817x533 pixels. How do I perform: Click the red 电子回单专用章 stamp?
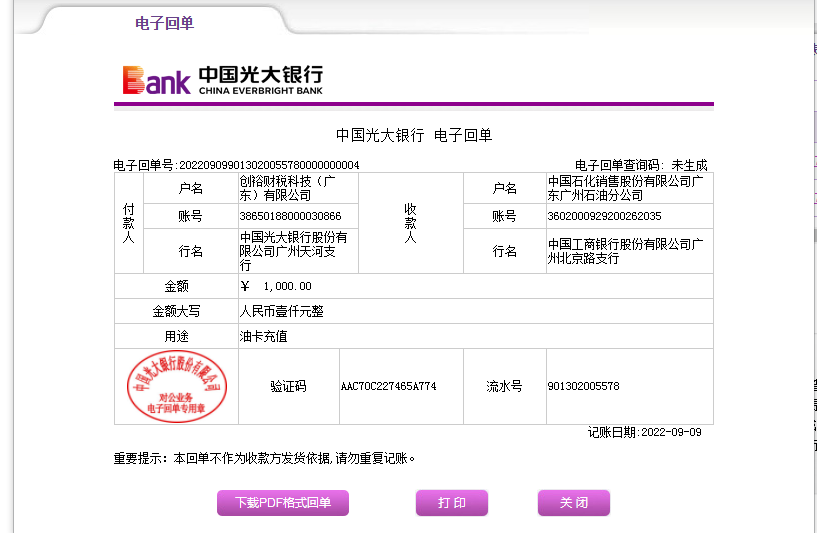pyautogui.click(x=176, y=387)
